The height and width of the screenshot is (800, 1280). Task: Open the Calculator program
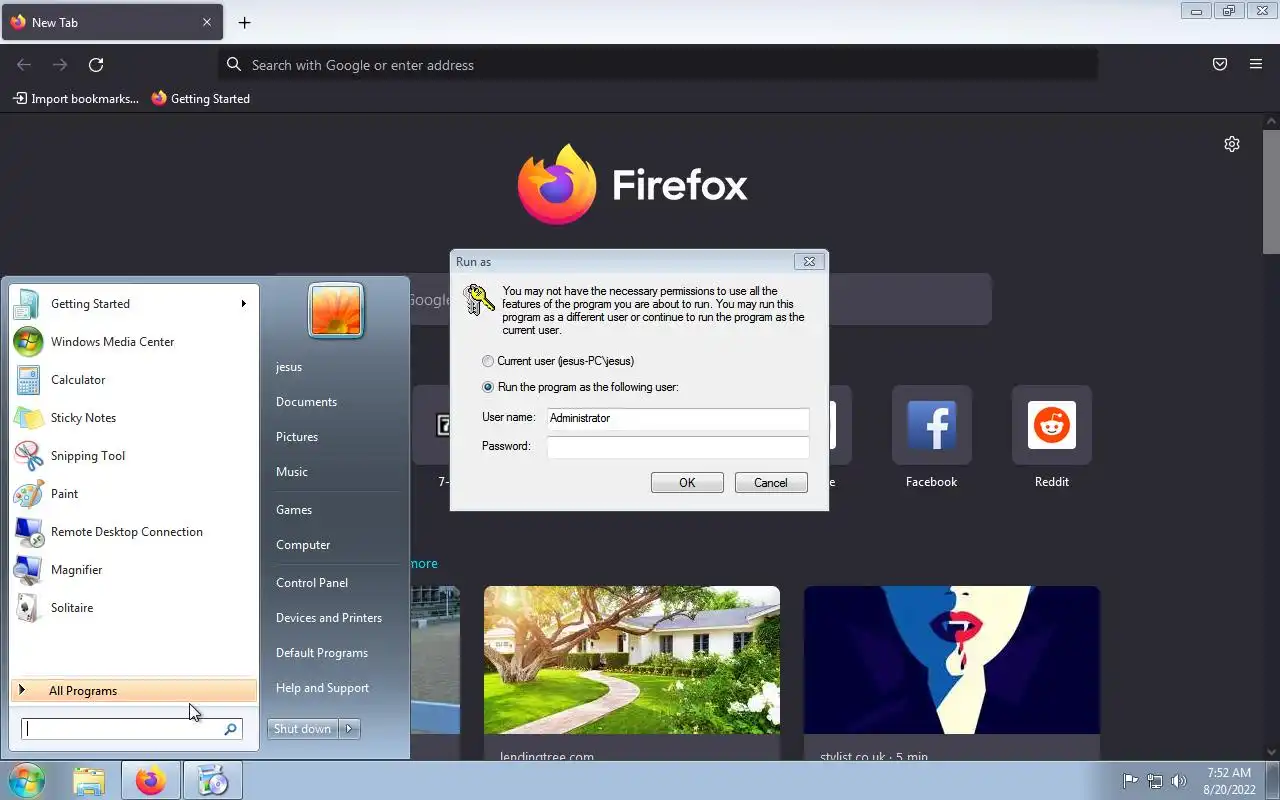(x=133, y=380)
